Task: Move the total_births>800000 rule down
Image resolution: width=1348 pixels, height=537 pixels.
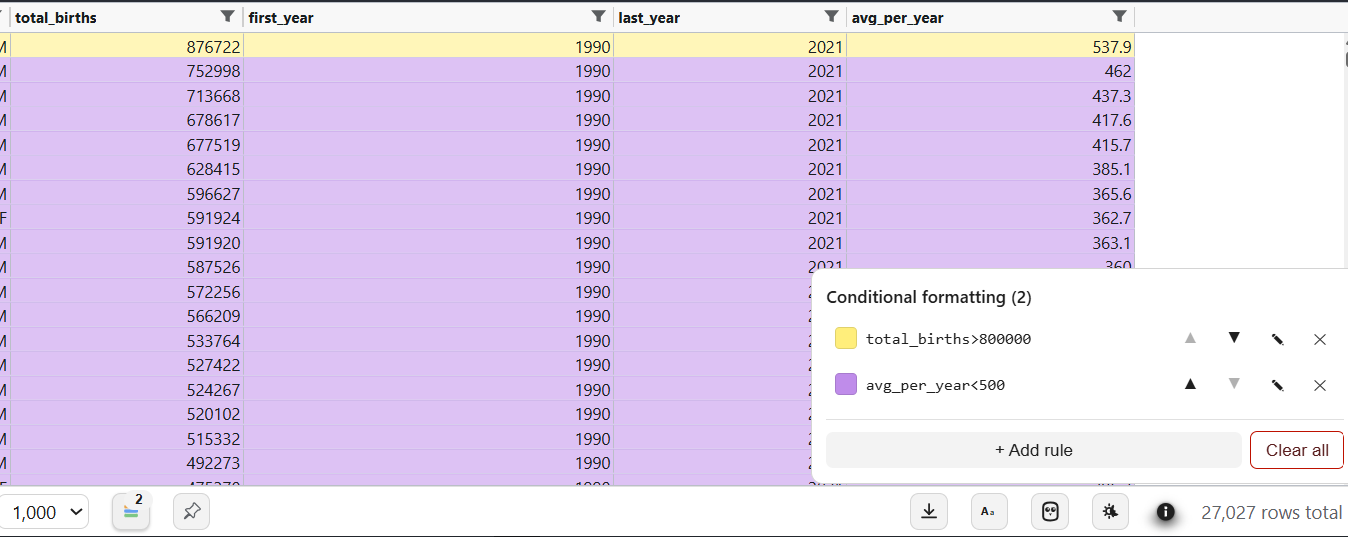Action: coord(1234,338)
